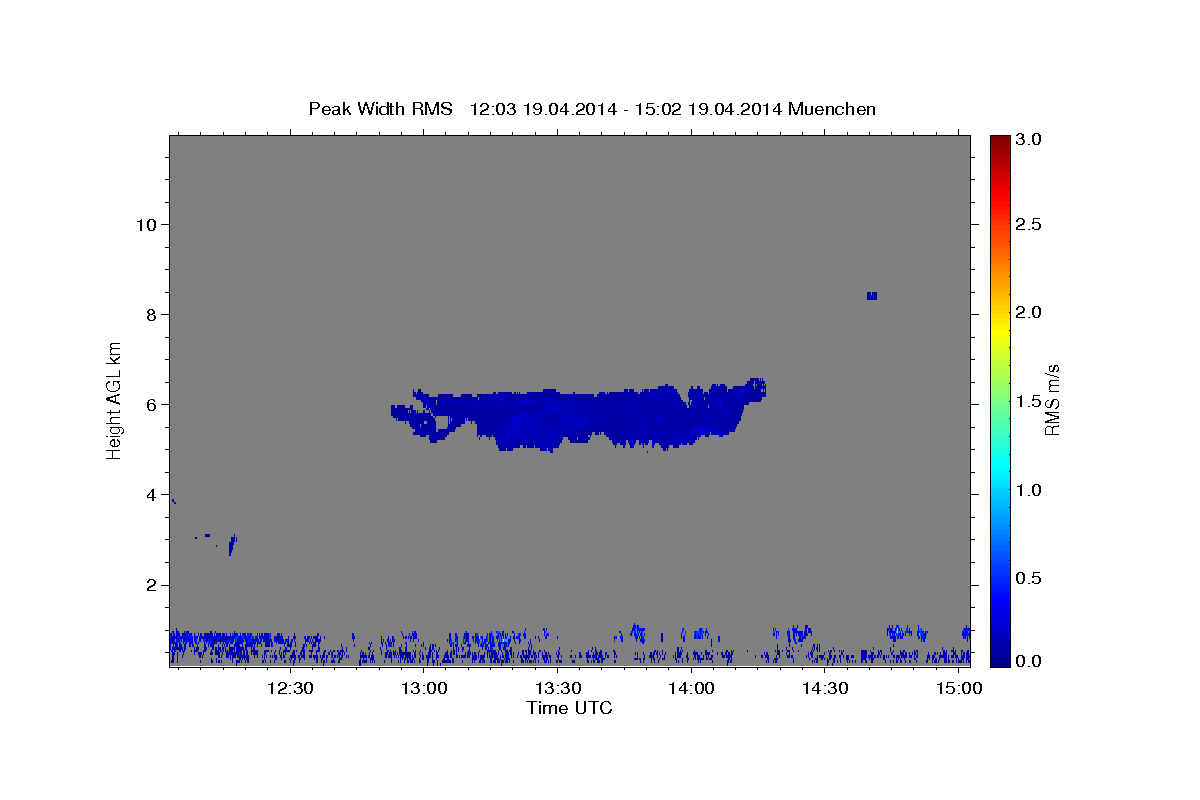Click colorbar value 0.0
Image resolution: width=1200 pixels, height=800 pixels.
click(1030, 662)
